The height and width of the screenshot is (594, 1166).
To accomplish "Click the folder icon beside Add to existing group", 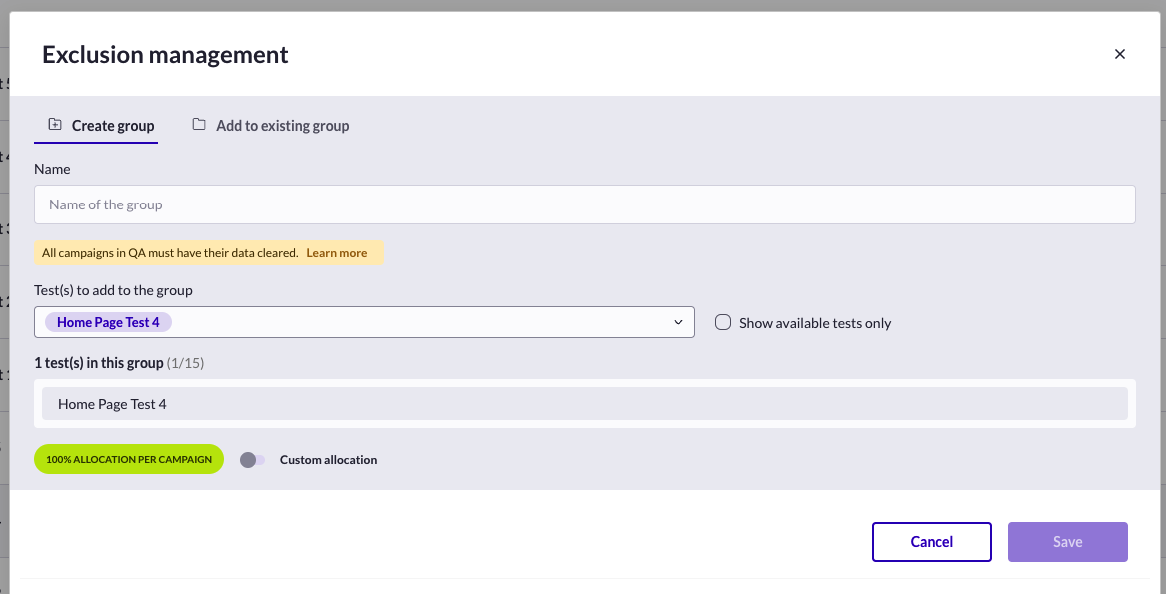I will tap(199, 124).
